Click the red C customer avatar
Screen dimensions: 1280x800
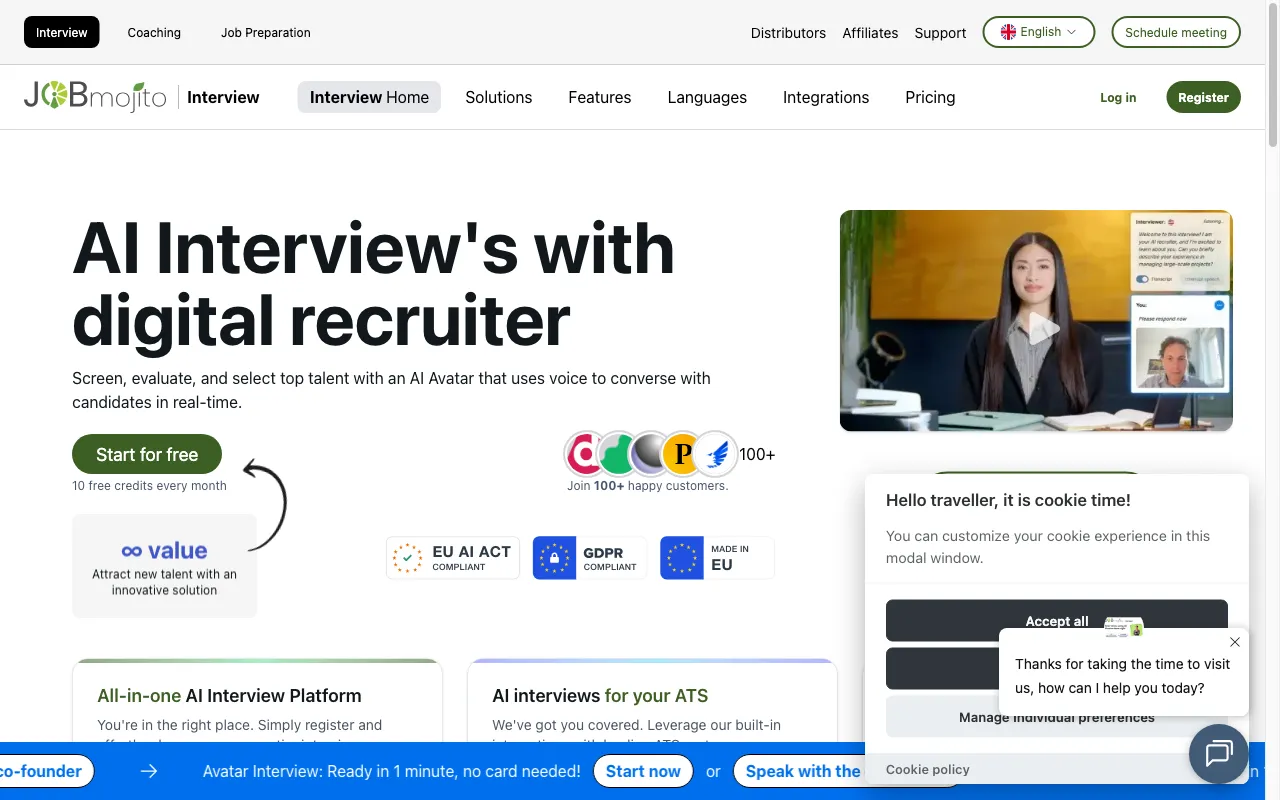point(583,454)
